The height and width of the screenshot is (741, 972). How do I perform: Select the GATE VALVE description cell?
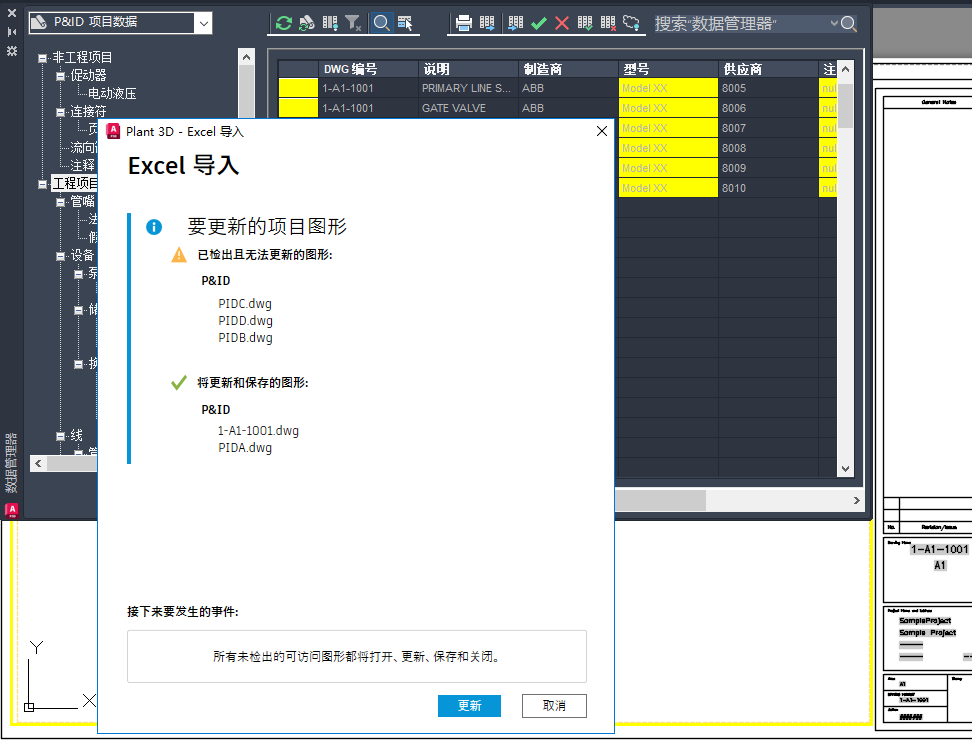pyautogui.click(x=468, y=108)
